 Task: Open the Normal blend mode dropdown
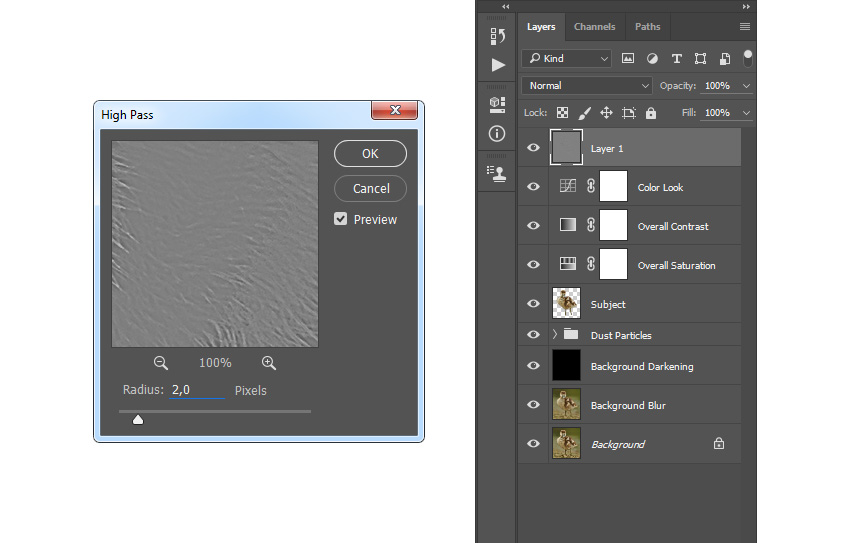[587, 86]
